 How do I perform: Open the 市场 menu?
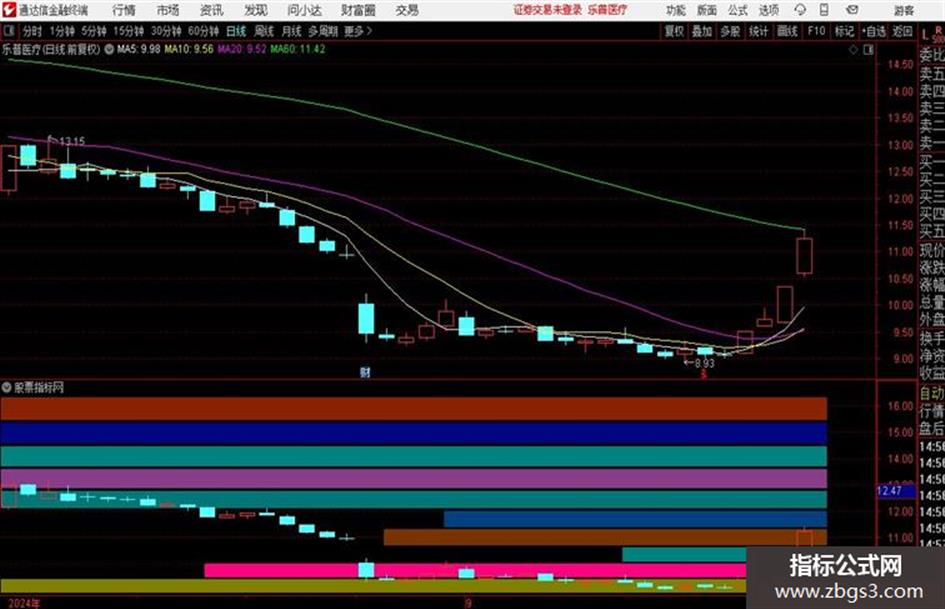coord(168,10)
